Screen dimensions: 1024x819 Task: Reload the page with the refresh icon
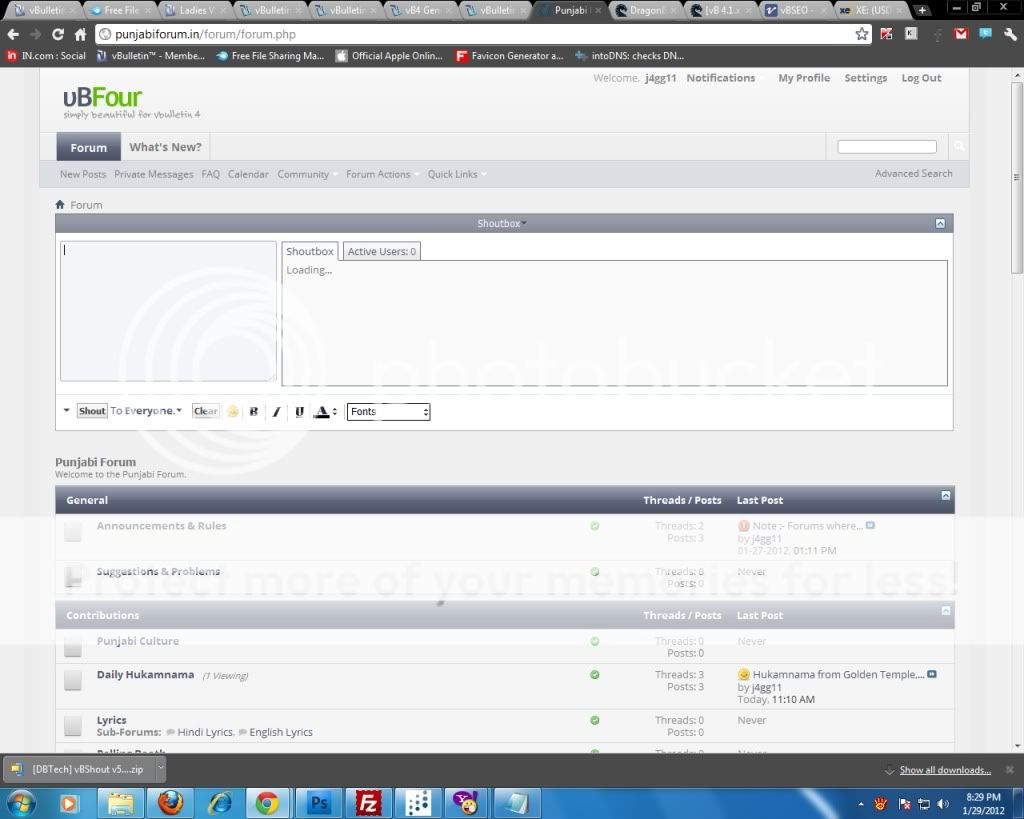[58, 34]
